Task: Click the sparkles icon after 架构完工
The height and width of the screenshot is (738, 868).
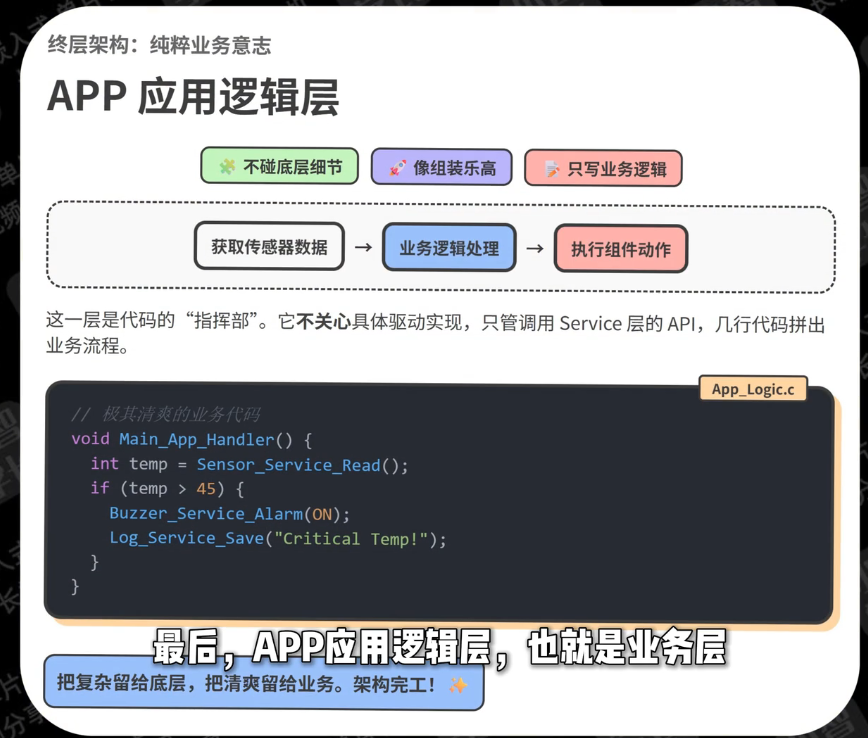Action: 458,685
